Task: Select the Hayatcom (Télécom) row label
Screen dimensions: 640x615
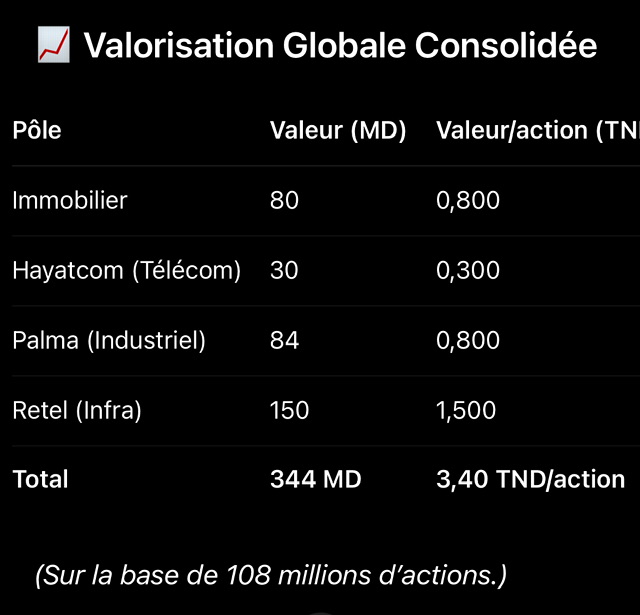Action: 127,271
